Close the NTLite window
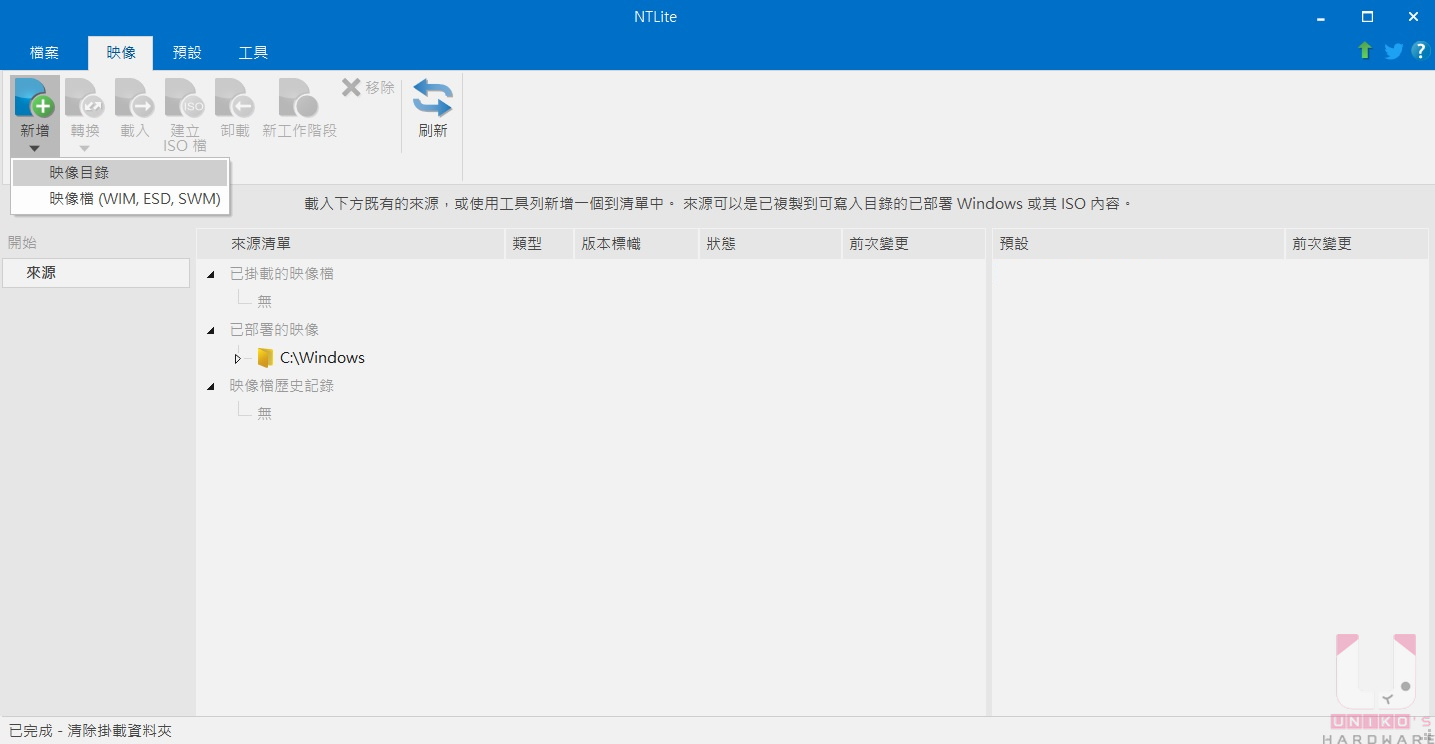 pyautogui.click(x=1413, y=17)
